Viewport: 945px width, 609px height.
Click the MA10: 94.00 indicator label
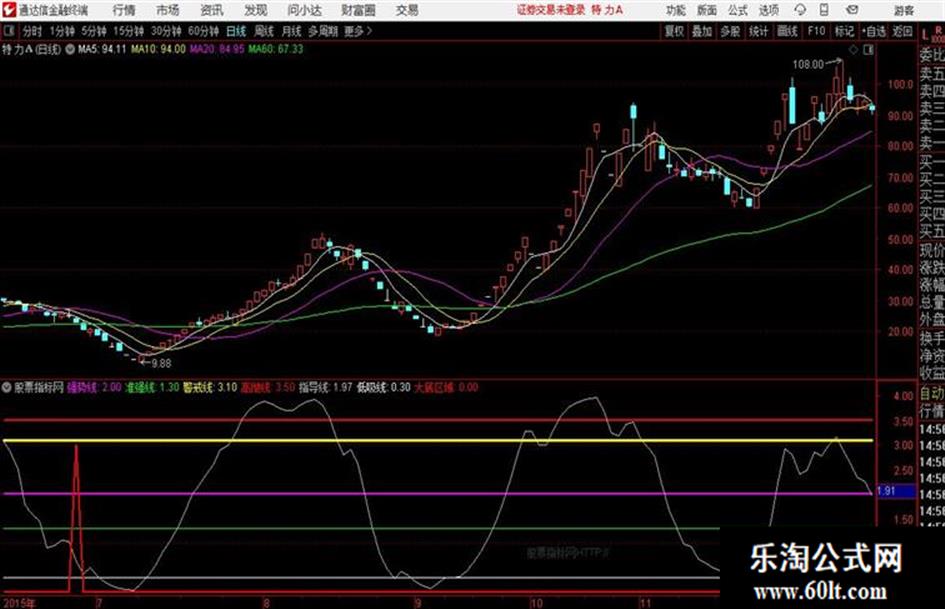tap(159, 49)
